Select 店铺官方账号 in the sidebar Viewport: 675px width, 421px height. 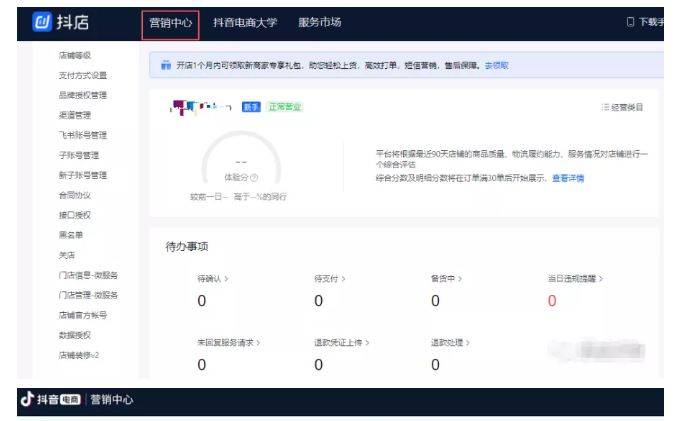pyautogui.click(x=83, y=315)
